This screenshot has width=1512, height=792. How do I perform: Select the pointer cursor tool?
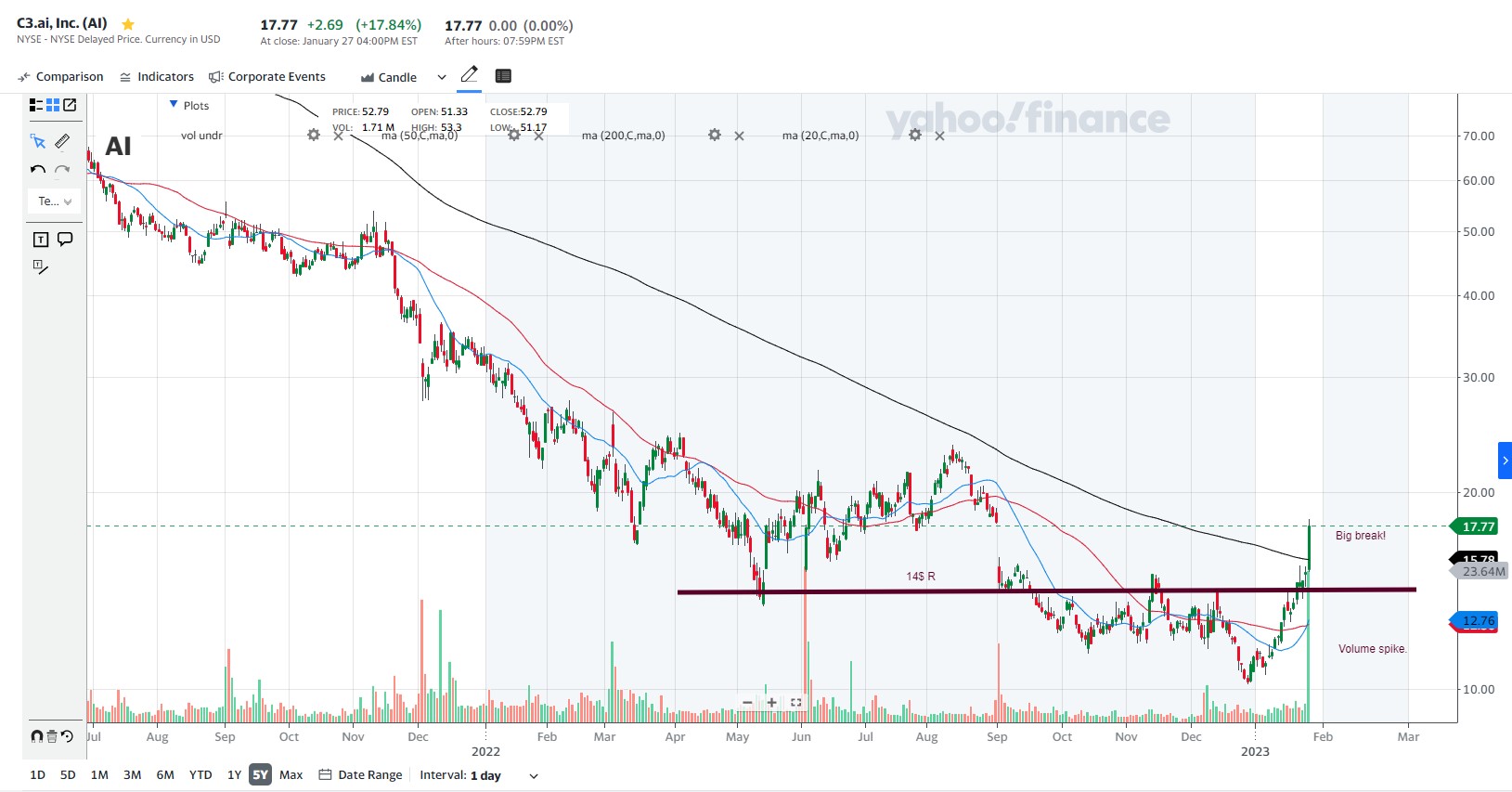(38, 141)
